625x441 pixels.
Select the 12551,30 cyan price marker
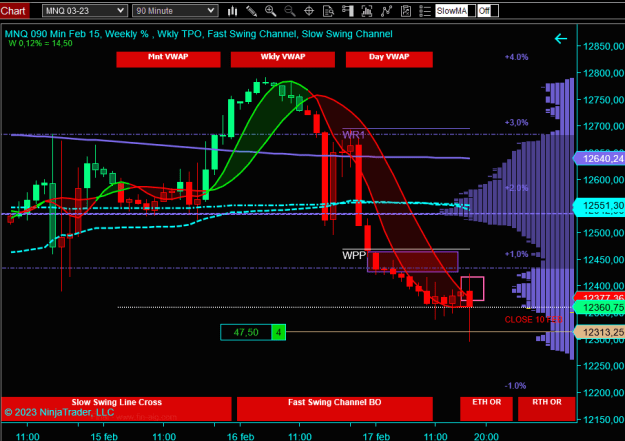click(x=599, y=206)
